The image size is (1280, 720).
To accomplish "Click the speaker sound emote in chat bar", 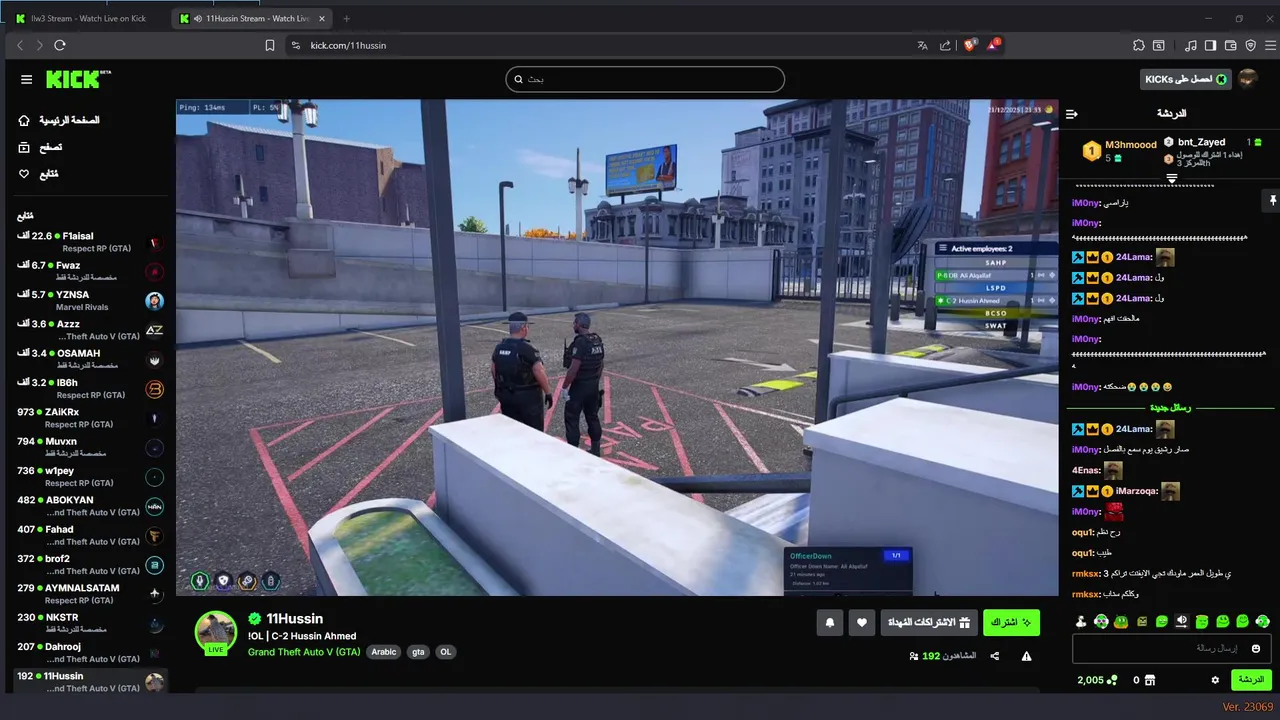I will 1182,621.
